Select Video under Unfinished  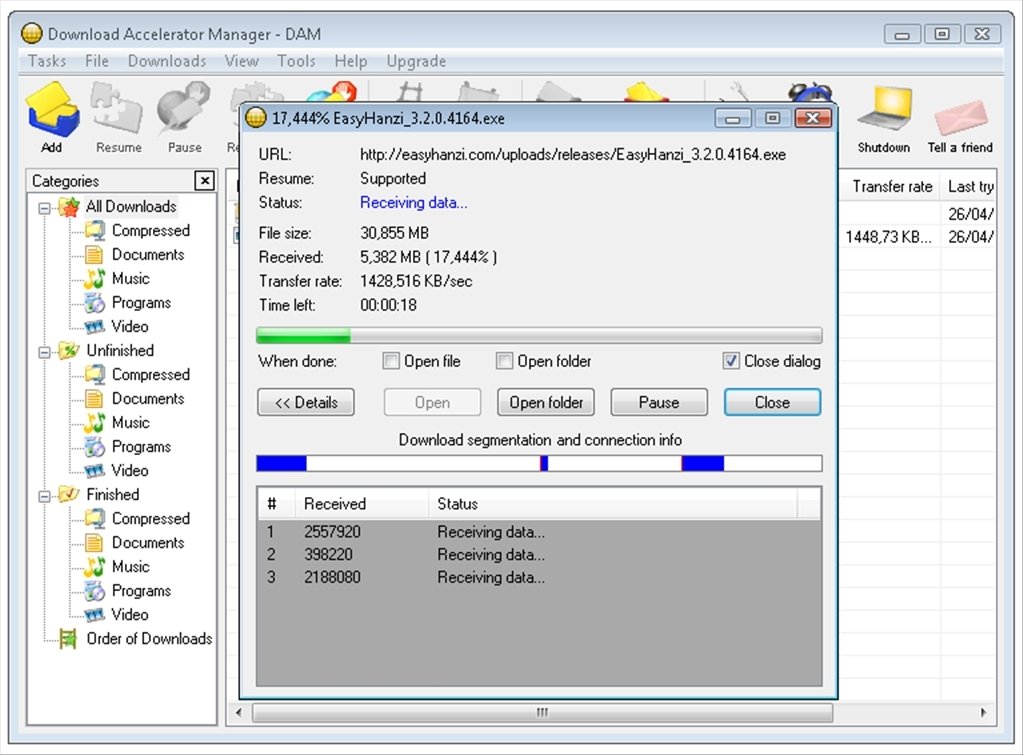click(130, 470)
